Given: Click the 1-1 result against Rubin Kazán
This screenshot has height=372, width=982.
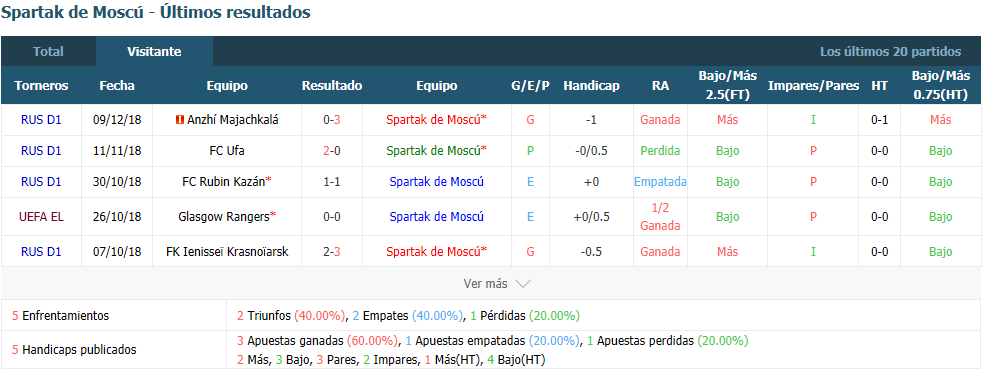Looking at the screenshot, I should tap(332, 182).
